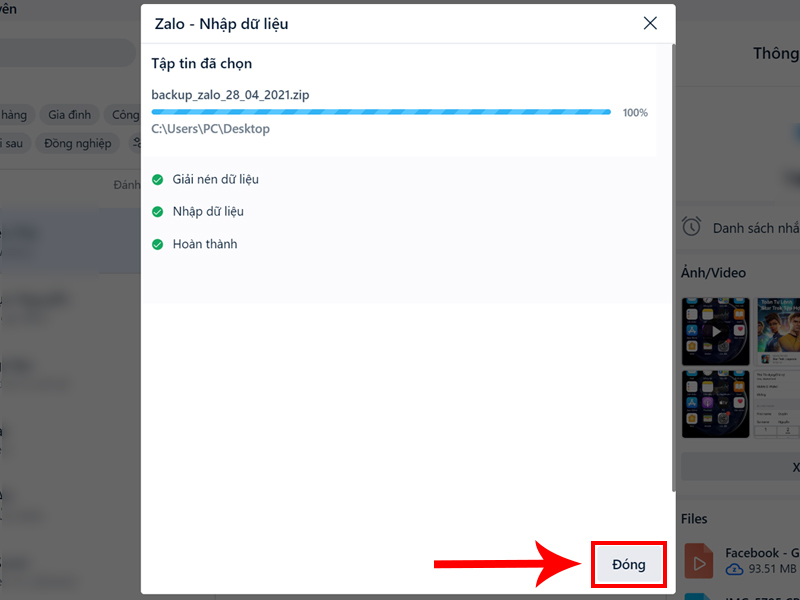Click the Ảnh/Video section header

point(713,273)
